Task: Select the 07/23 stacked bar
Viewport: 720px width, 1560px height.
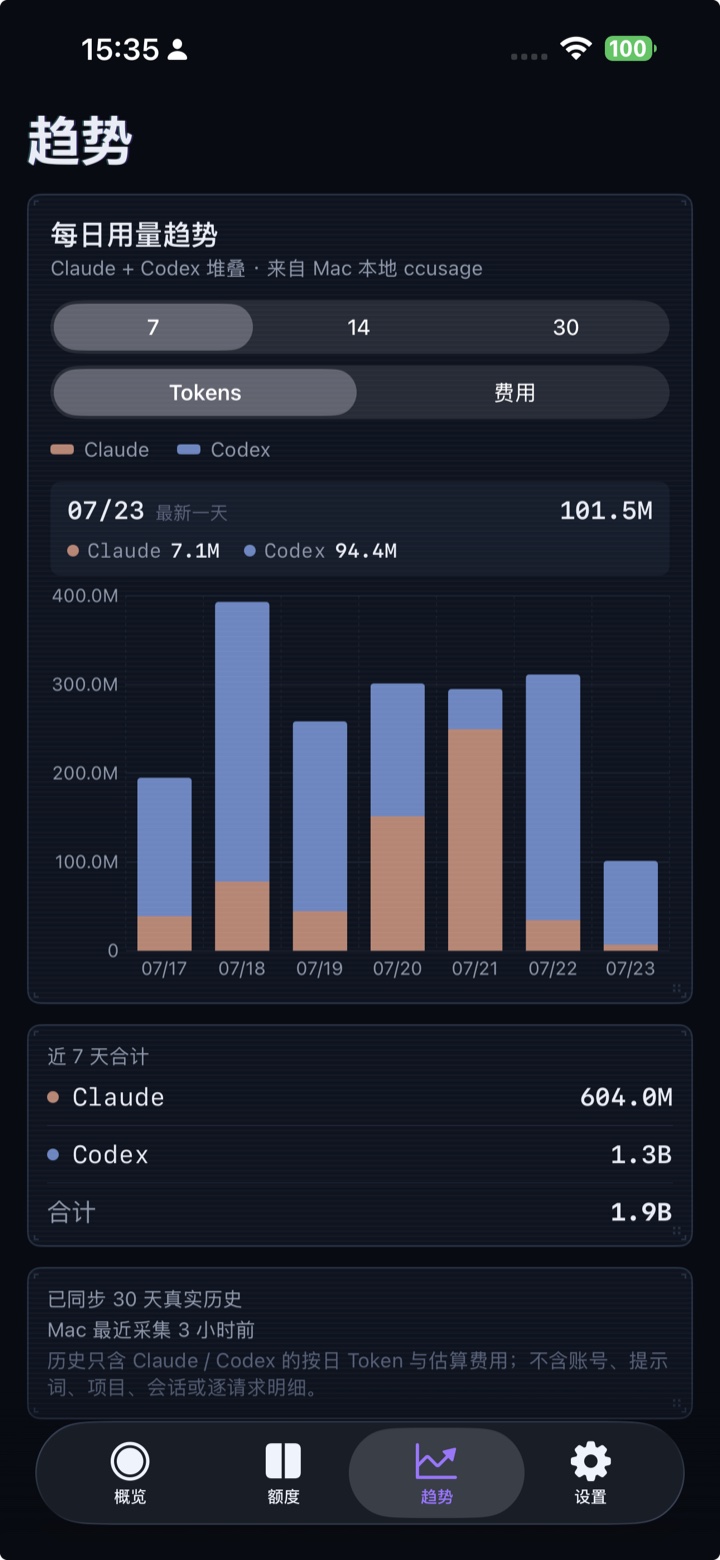Action: [x=631, y=906]
